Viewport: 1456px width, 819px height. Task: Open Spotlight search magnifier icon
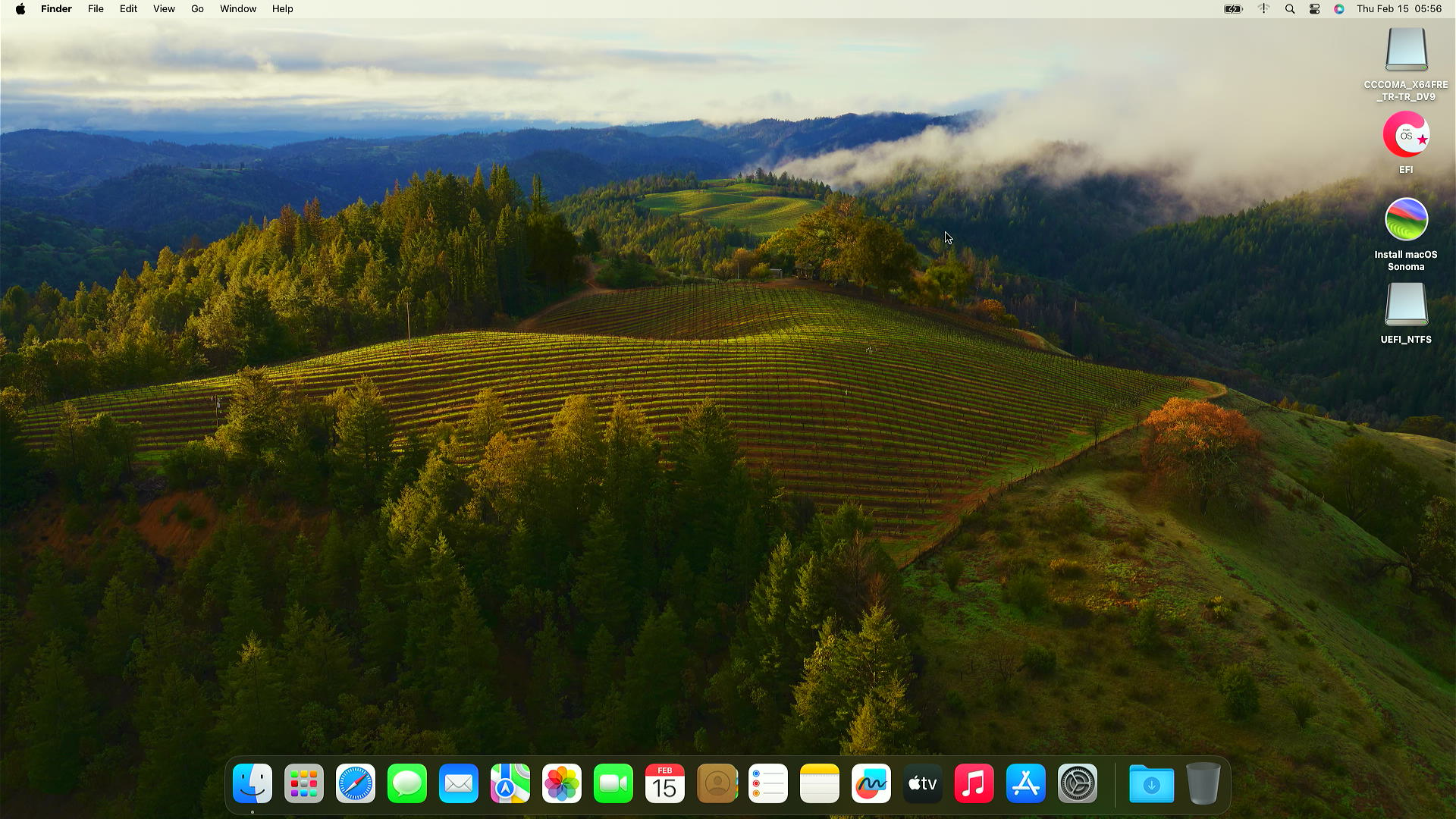click(x=1289, y=9)
